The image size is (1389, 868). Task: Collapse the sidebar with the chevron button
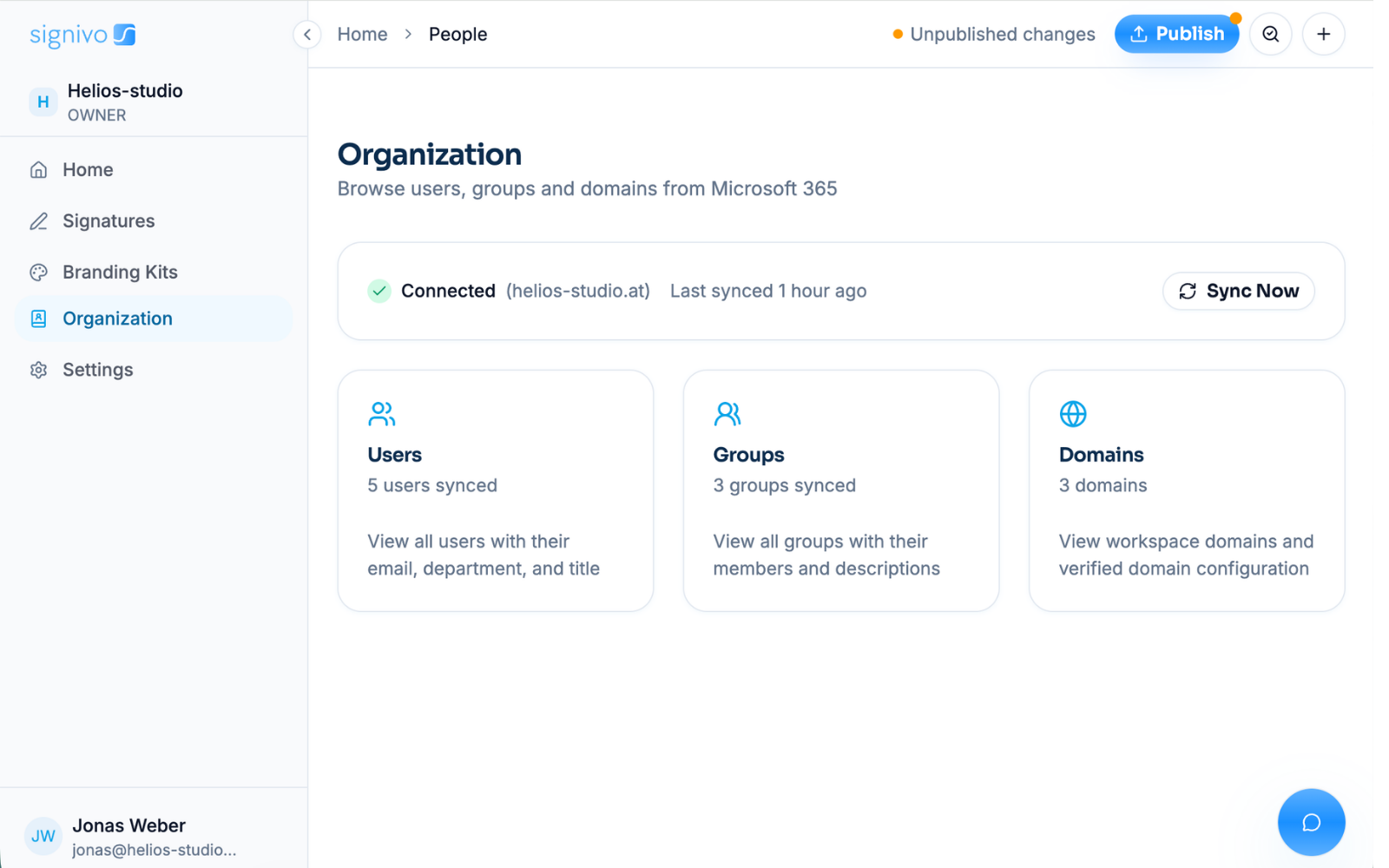[307, 35]
